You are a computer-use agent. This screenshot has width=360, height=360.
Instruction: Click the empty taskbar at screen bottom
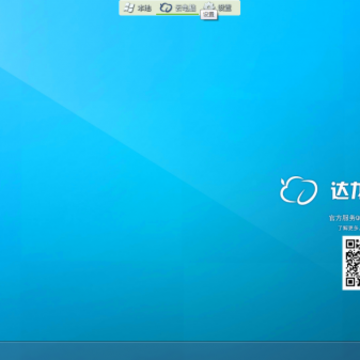[x=180, y=351]
